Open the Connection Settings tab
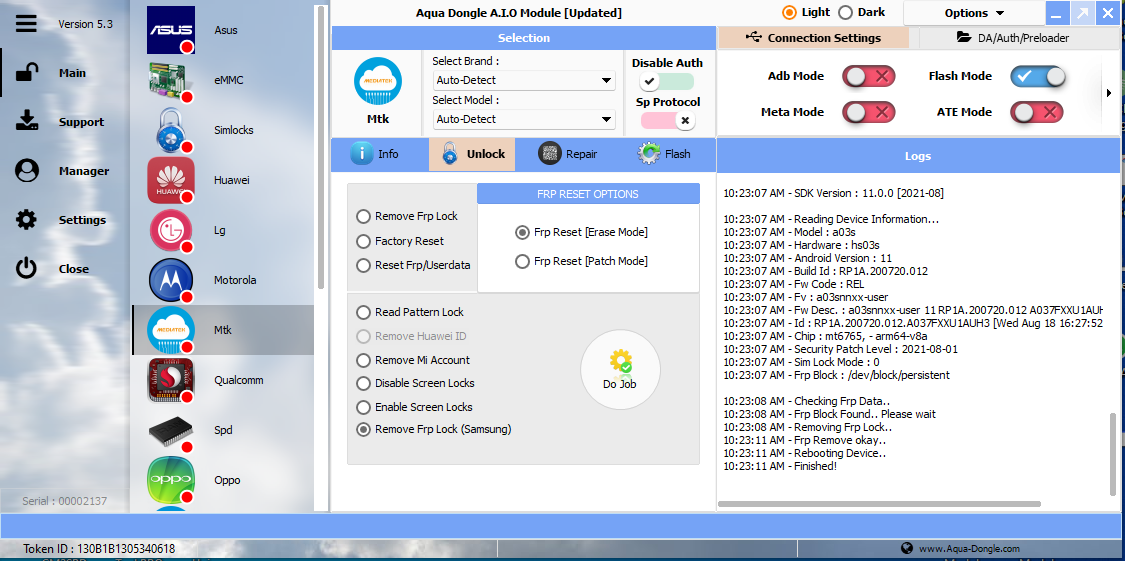 (814, 38)
